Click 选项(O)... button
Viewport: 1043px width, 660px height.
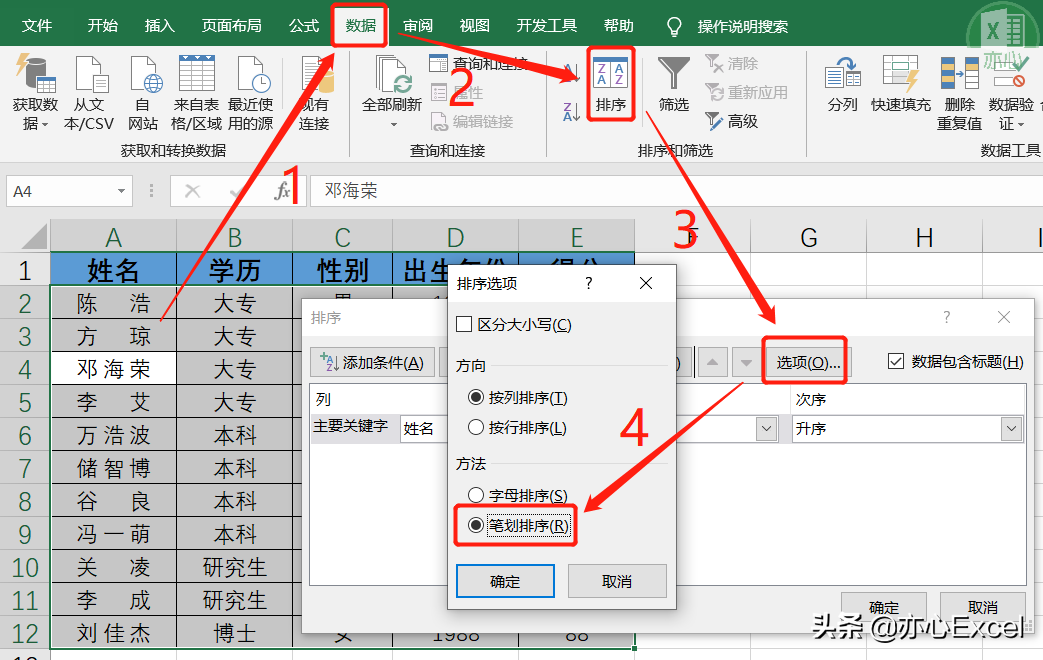tap(808, 363)
